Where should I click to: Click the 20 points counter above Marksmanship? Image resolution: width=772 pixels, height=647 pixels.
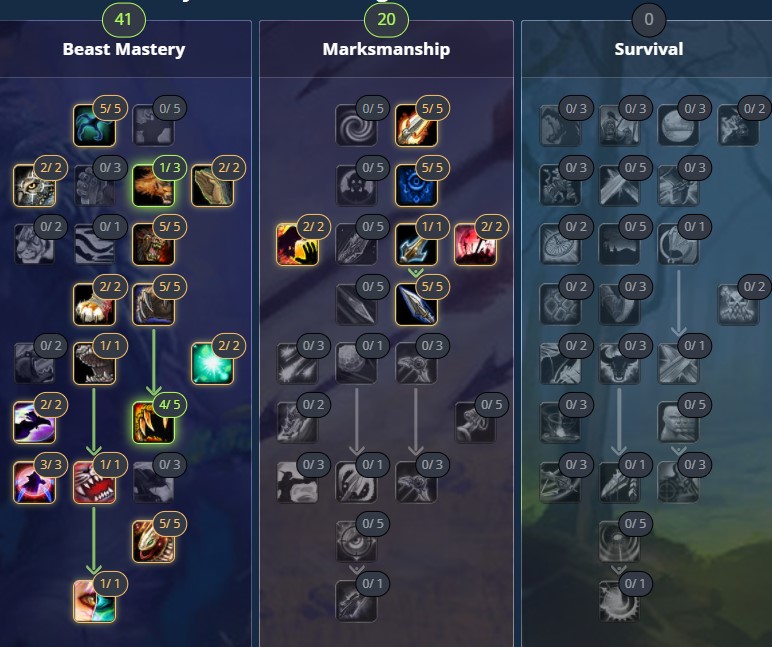(386, 20)
